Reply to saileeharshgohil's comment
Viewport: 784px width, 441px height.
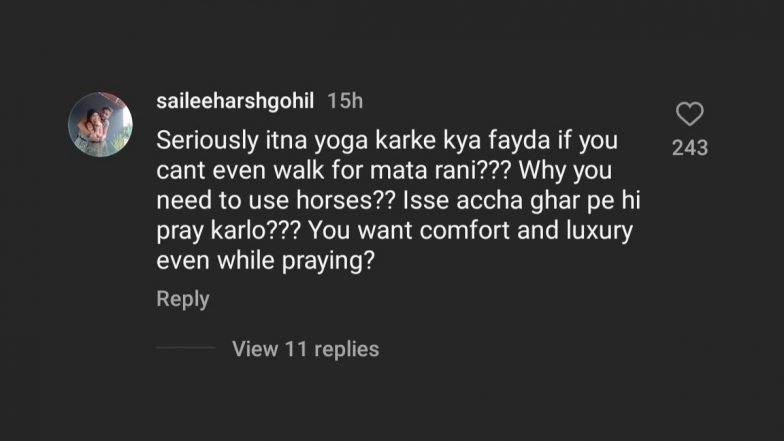click(x=183, y=299)
